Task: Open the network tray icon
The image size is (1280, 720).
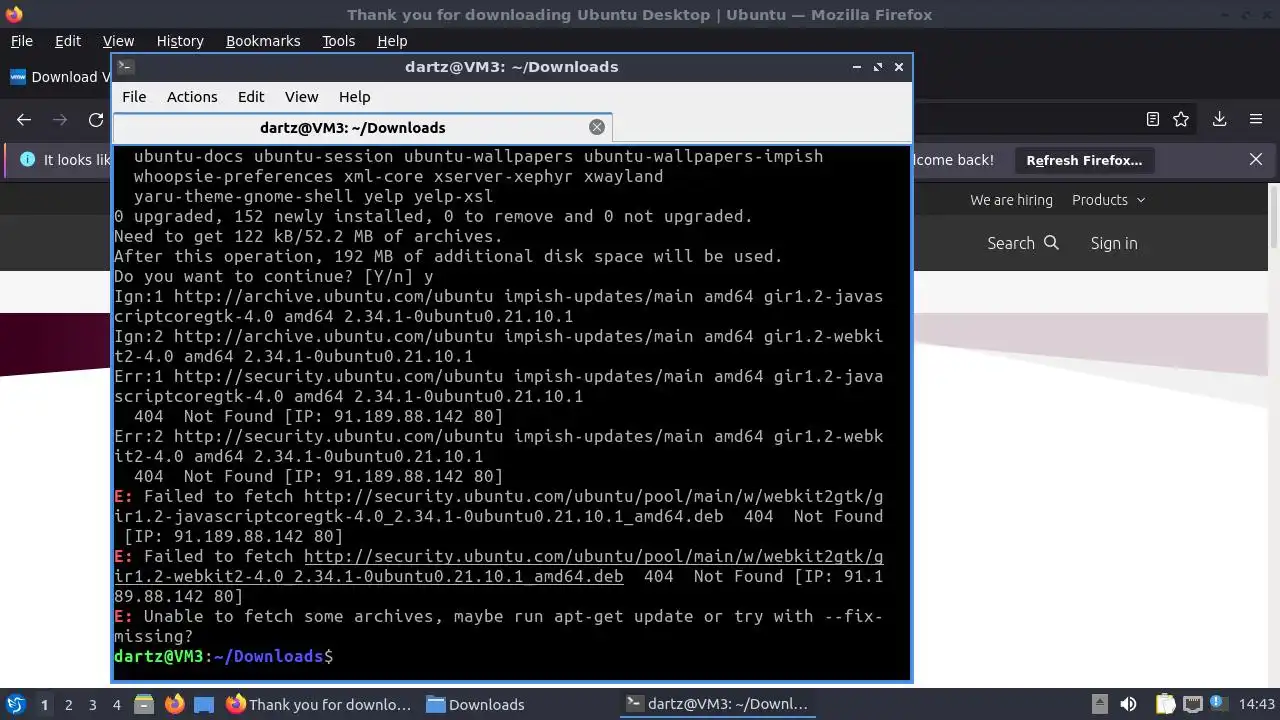Action: [x=1192, y=704]
